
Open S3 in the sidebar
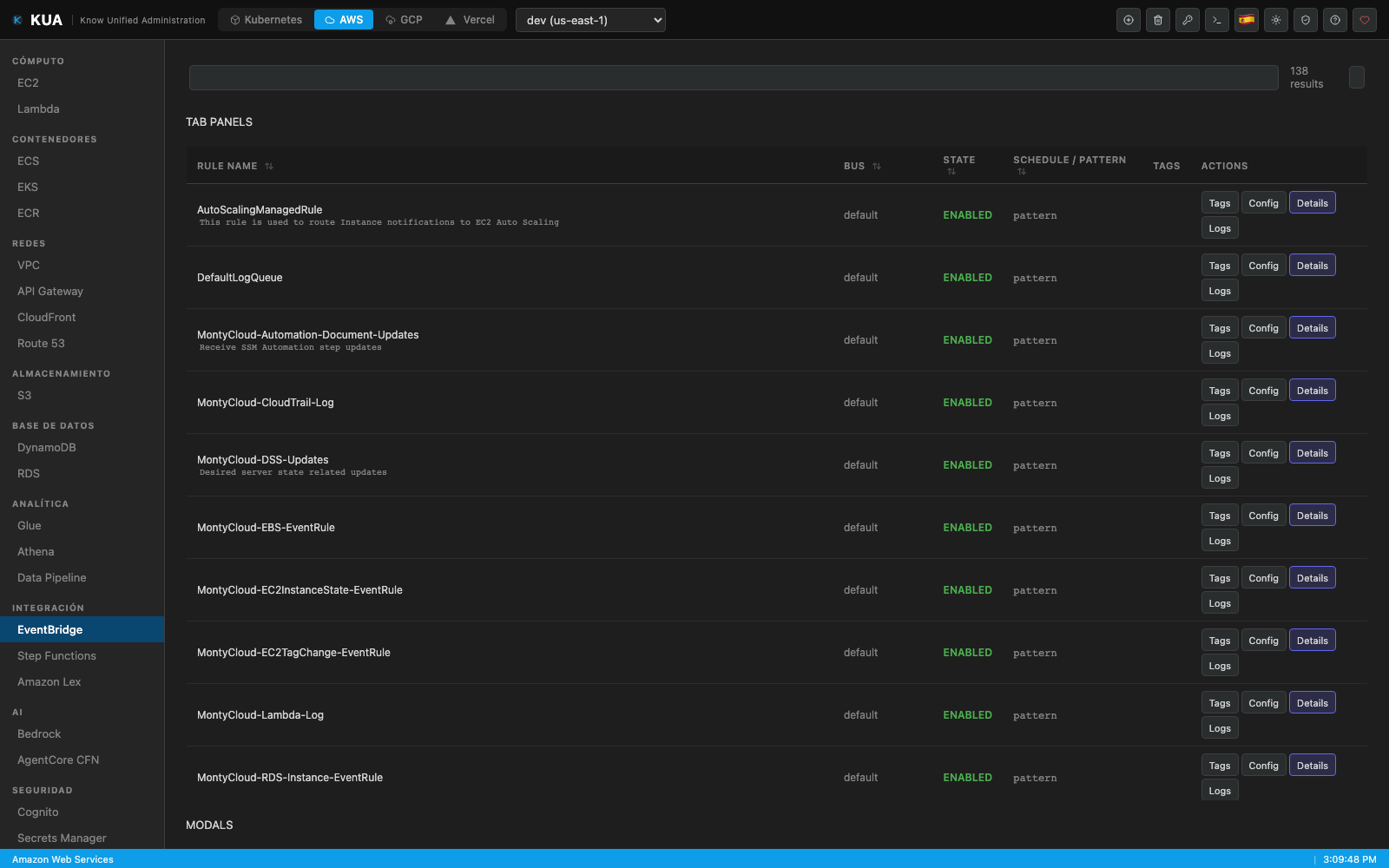click(x=82, y=396)
